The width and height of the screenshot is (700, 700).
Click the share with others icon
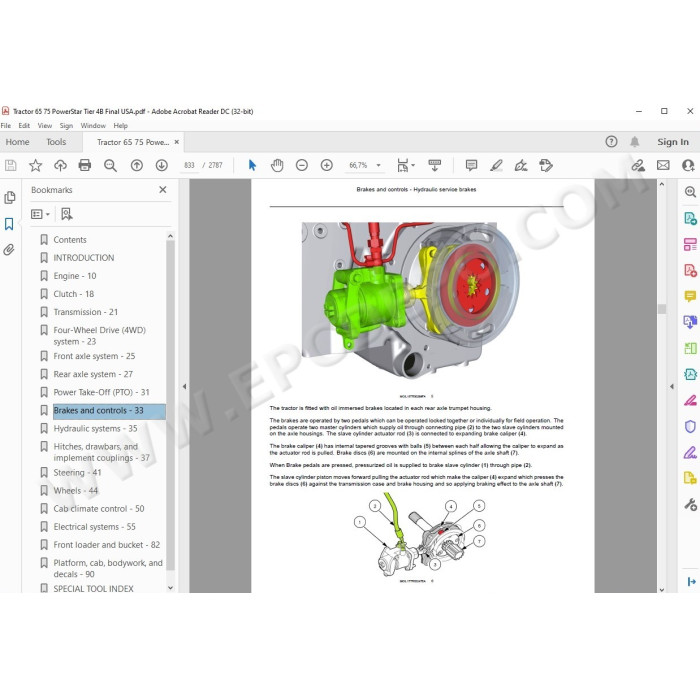click(x=688, y=166)
